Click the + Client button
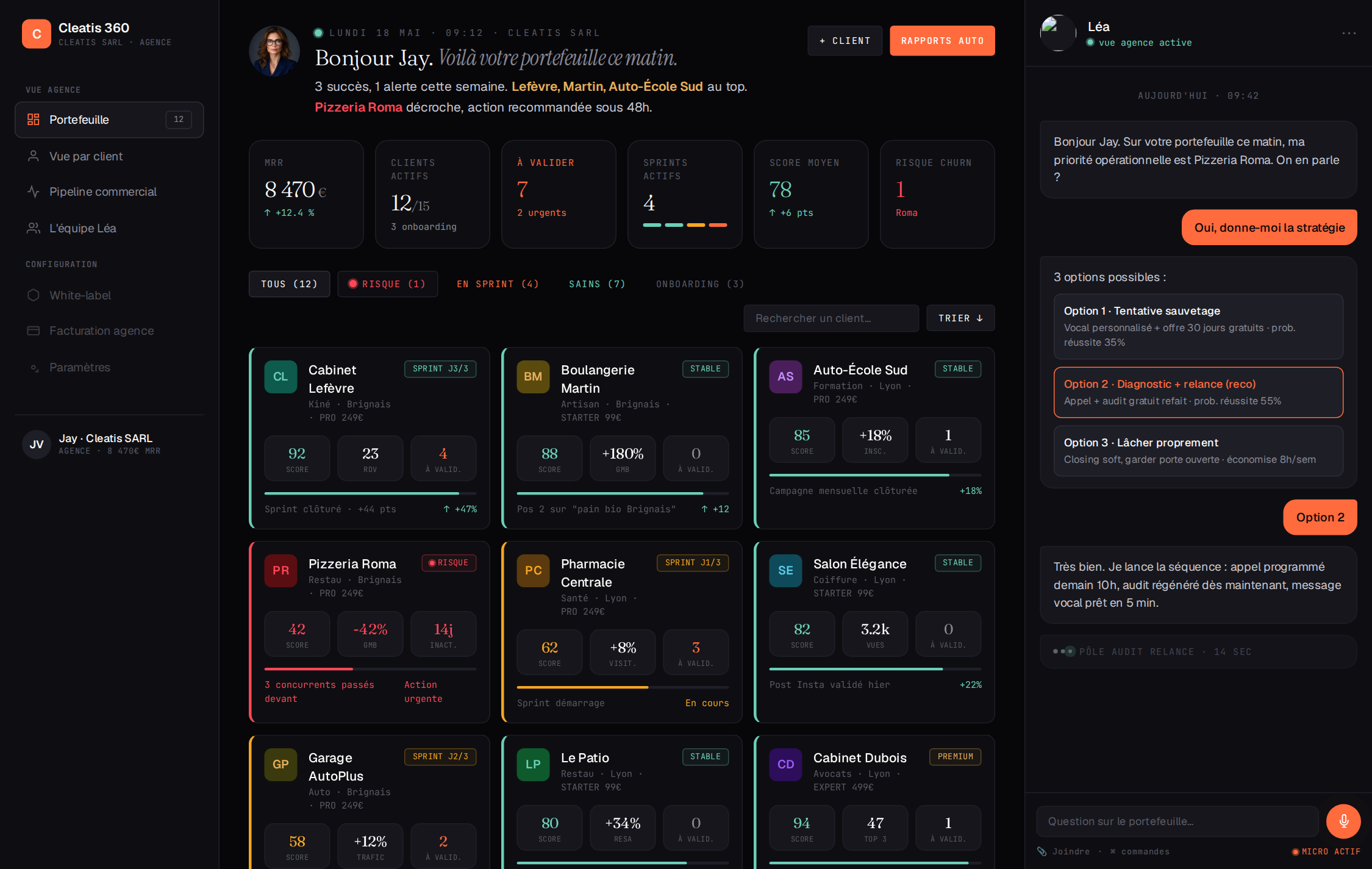This screenshot has height=869, width=1372. coord(845,41)
